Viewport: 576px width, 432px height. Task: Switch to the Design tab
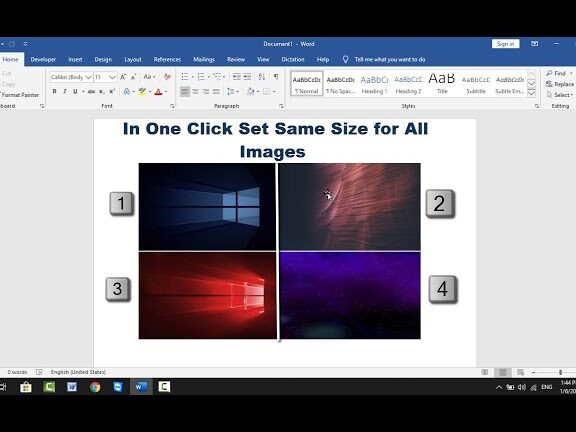tap(103, 60)
